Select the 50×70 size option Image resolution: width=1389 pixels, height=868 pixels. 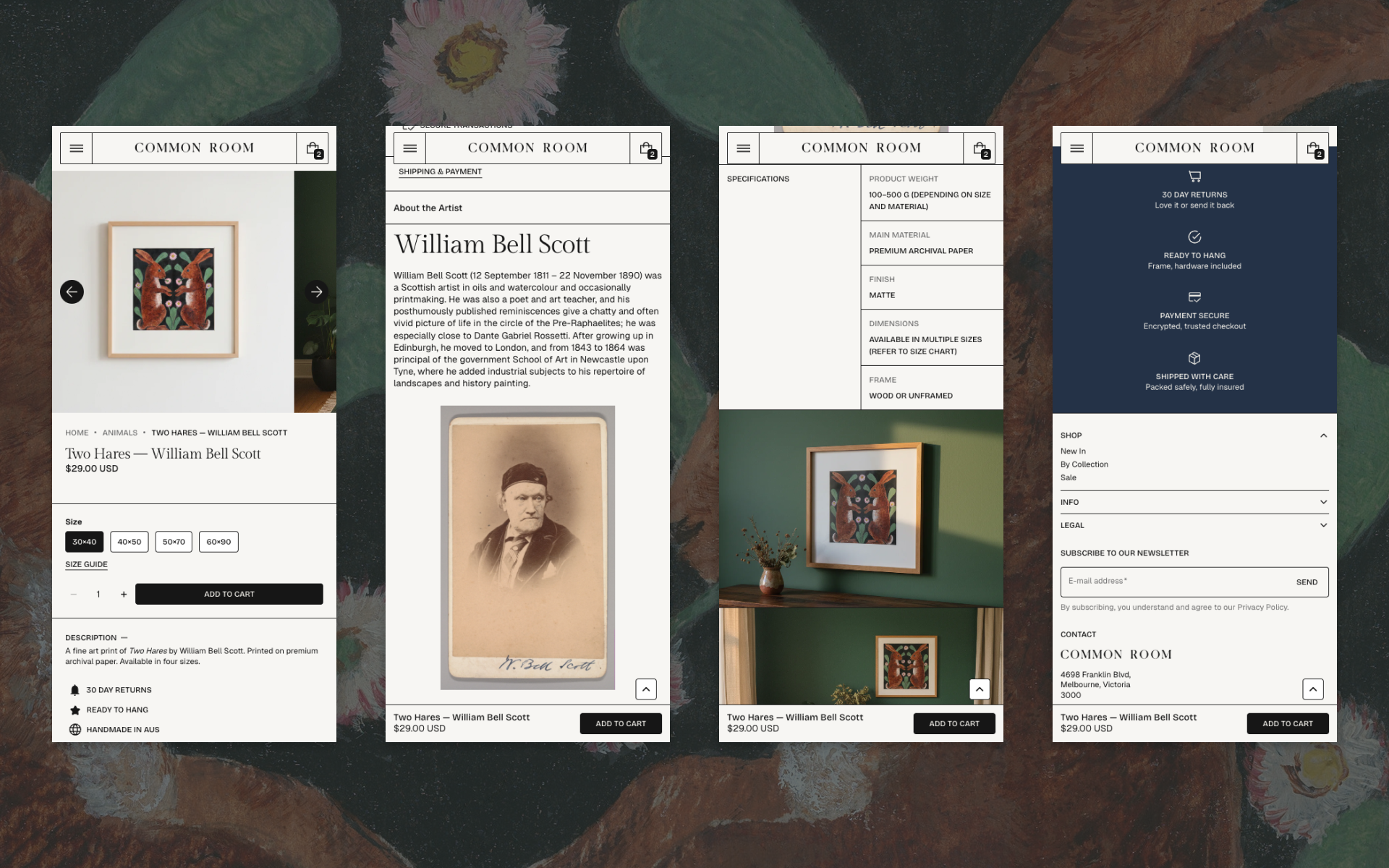point(174,542)
